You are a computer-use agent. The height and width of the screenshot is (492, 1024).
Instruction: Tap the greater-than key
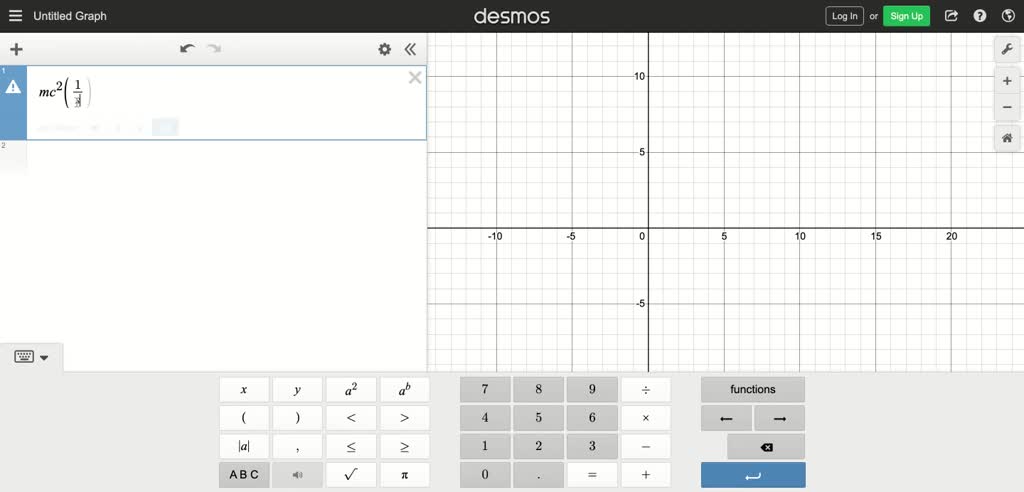pyautogui.click(x=405, y=418)
